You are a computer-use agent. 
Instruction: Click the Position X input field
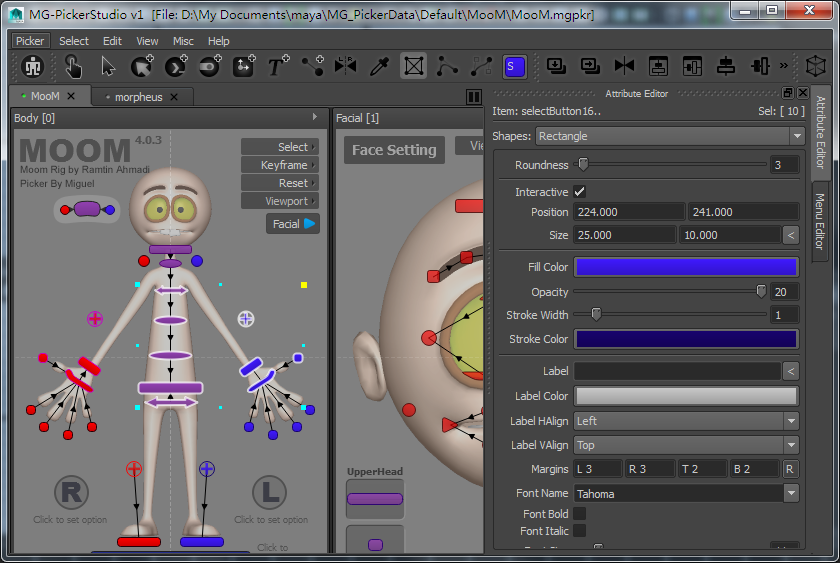628,212
